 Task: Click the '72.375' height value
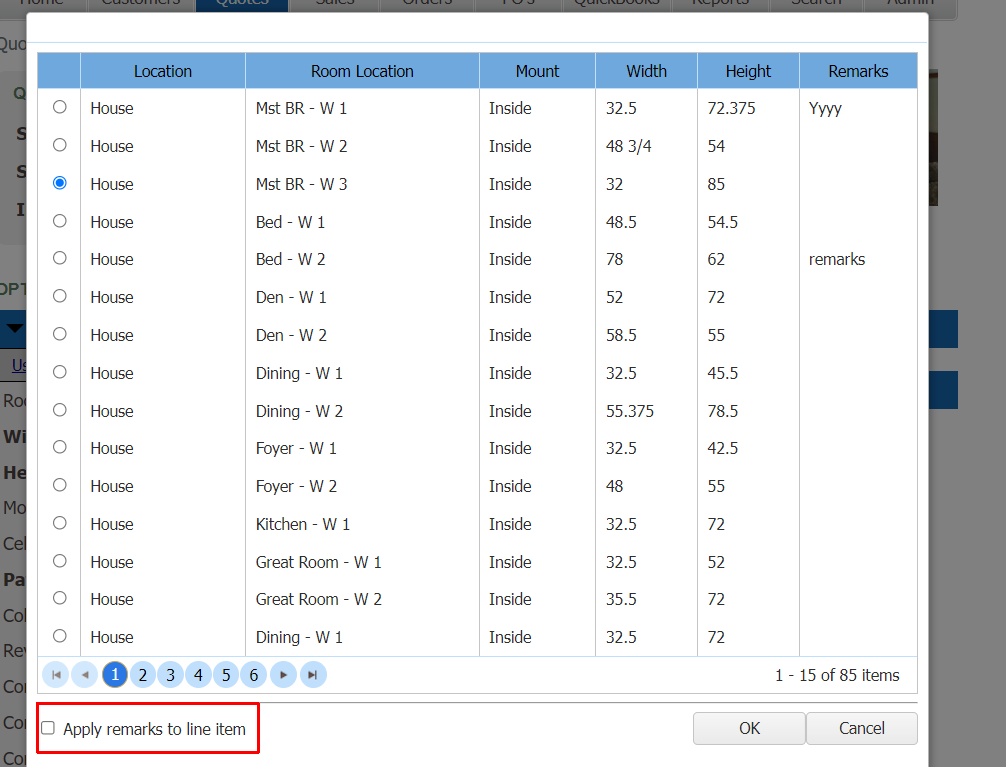click(x=731, y=108)
